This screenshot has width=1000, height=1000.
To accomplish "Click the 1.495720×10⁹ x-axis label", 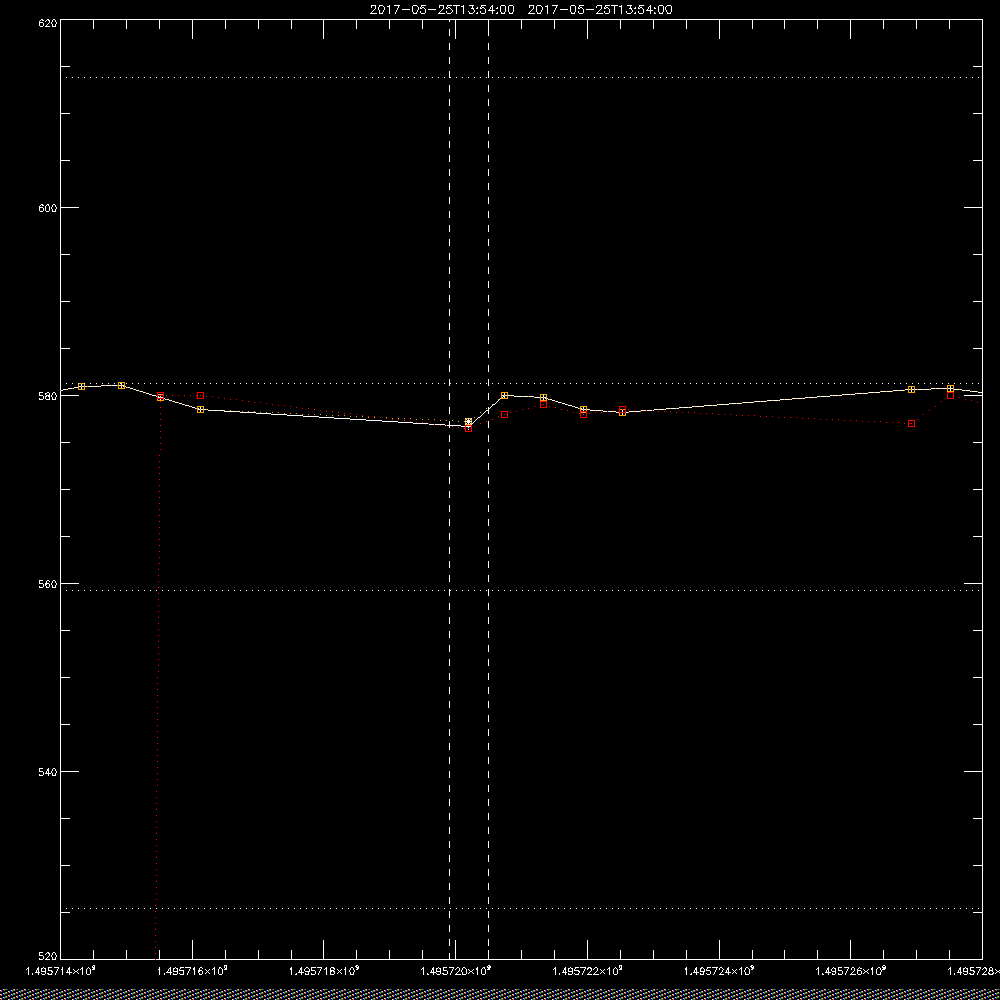I will pos(456,971).
